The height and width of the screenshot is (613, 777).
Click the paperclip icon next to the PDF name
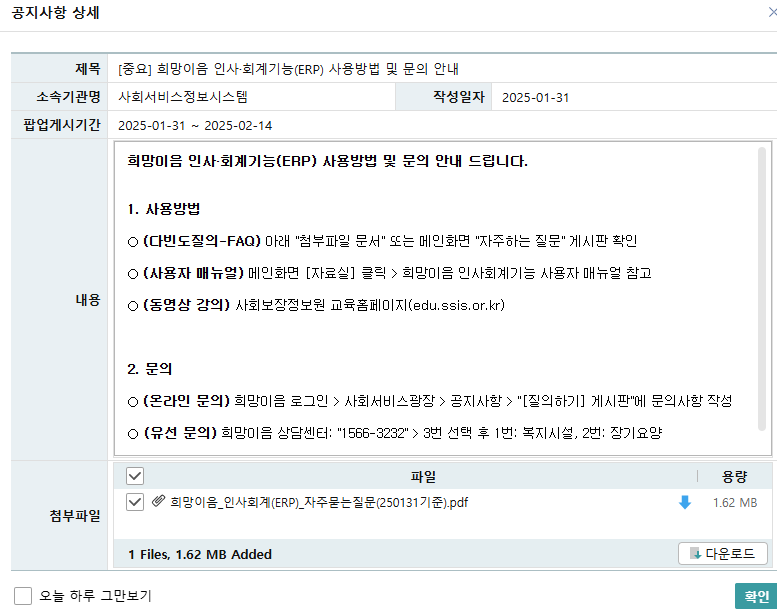[x=158, y=501]
